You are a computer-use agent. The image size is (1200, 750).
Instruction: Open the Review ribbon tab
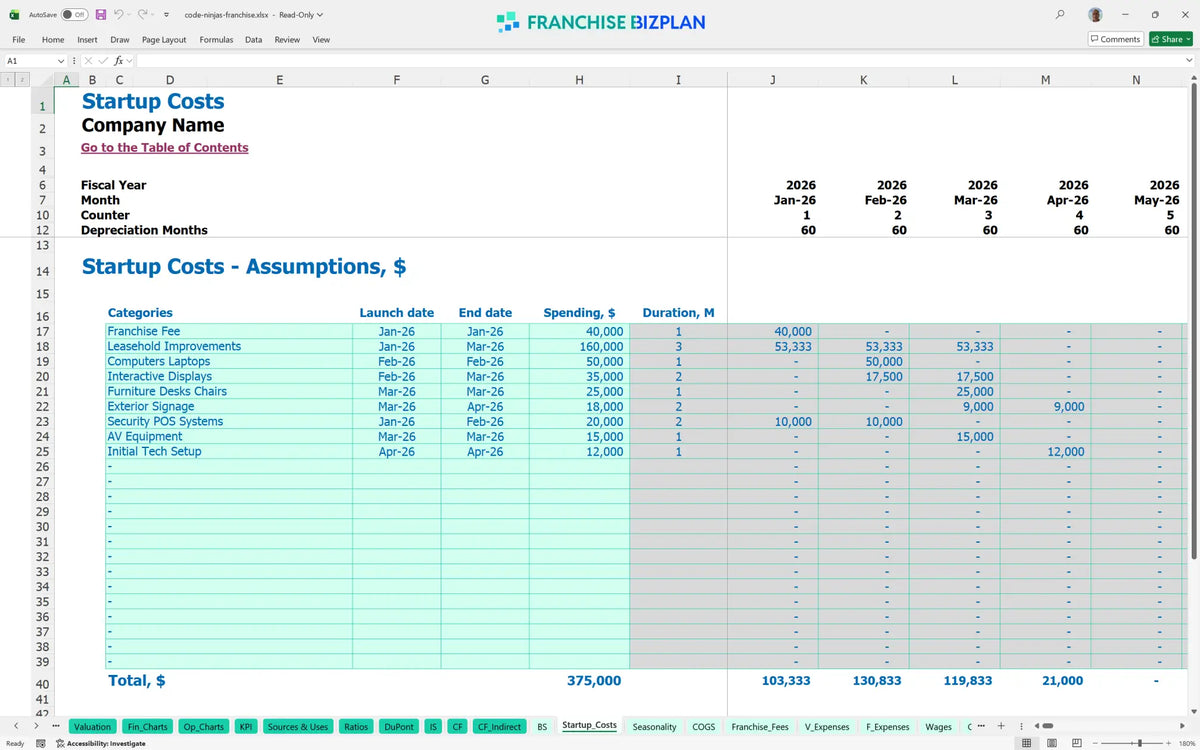click(287, 40)
